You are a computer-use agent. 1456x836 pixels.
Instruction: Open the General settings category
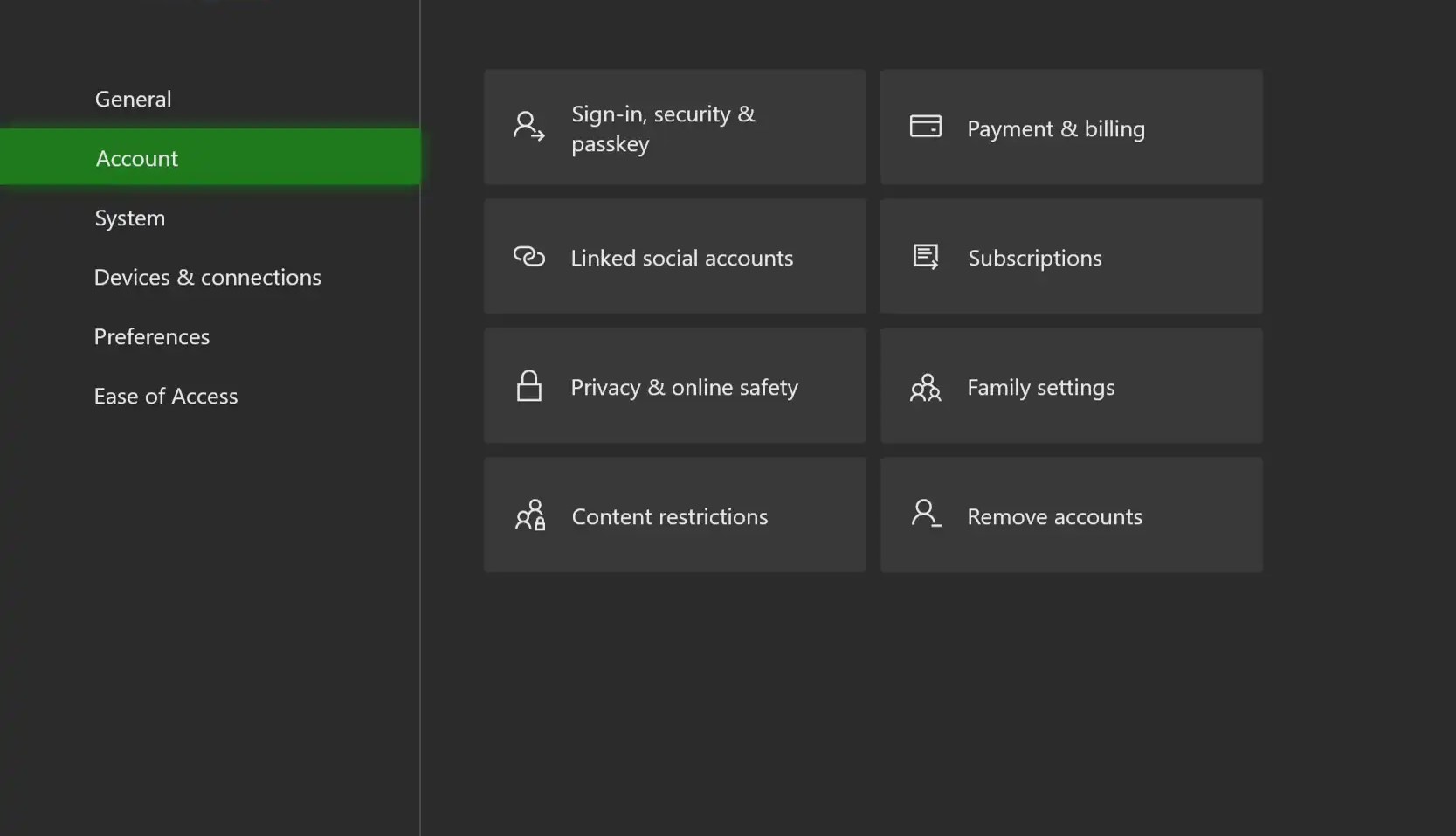click(133, 99)
